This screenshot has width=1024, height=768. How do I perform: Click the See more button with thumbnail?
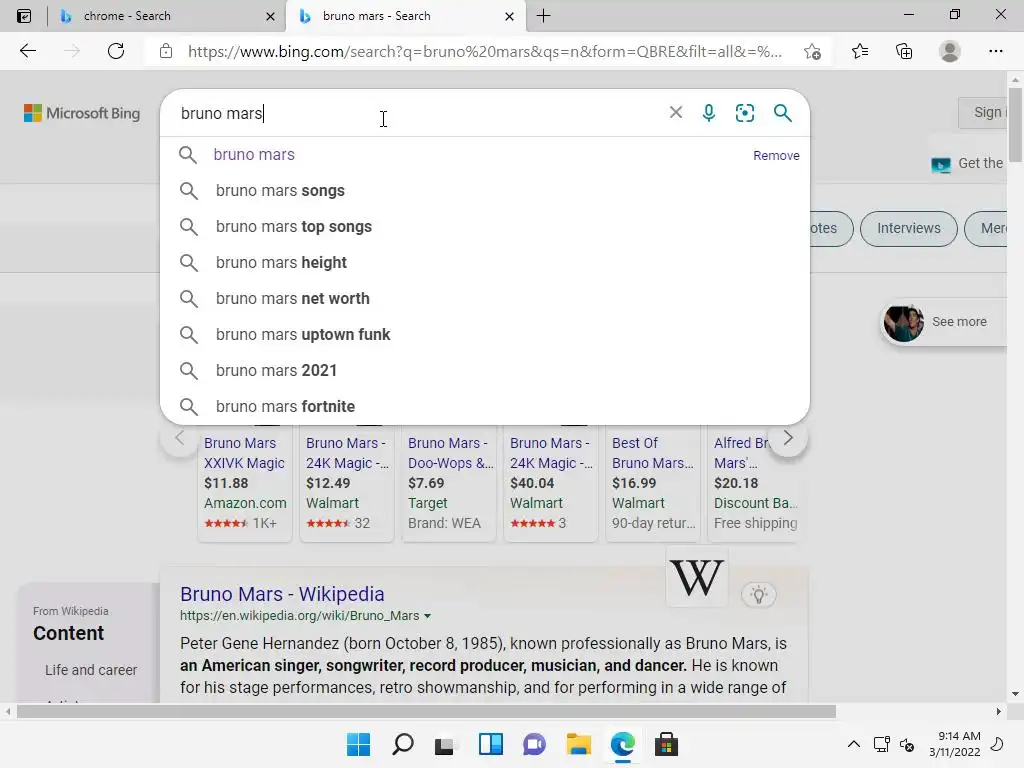[944, 322]
